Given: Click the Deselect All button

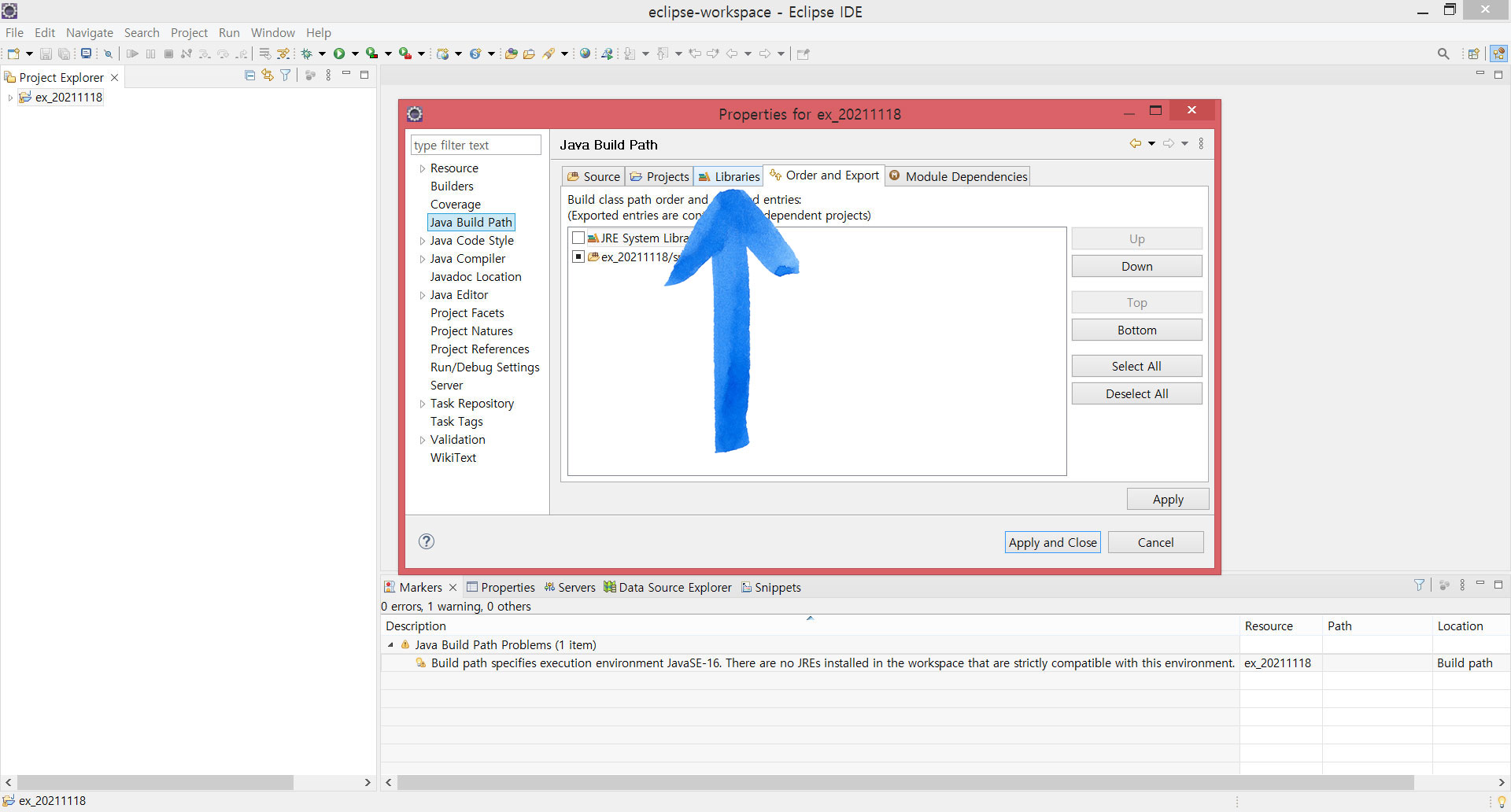Looking at the screenshot, I should tap(1136, 393).
